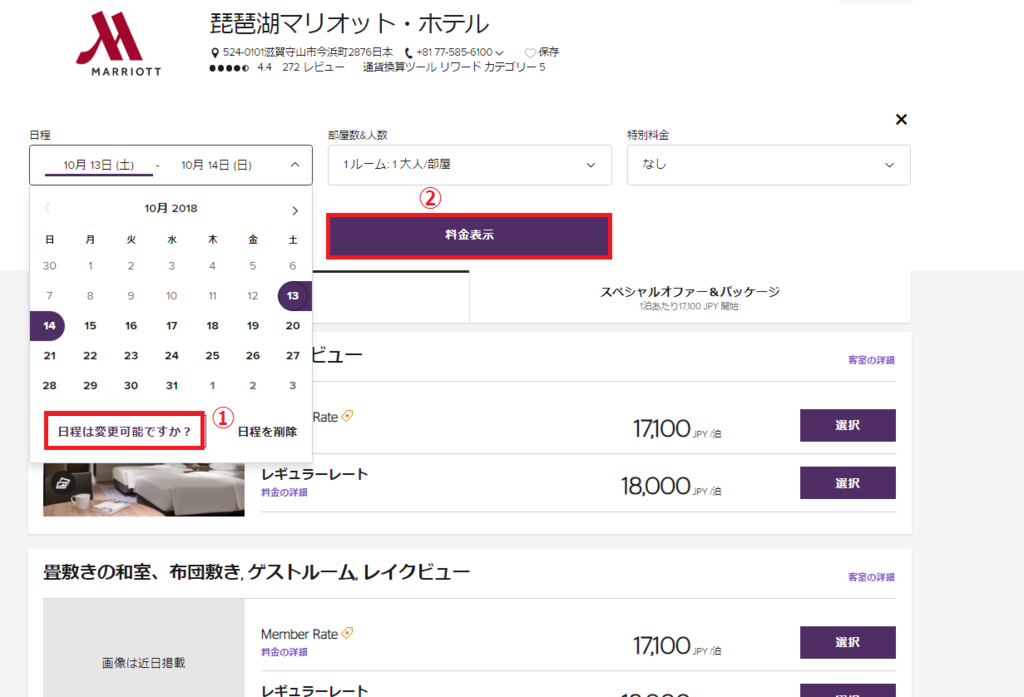Screen dimensions: 1024x697
Task: Pick October 17 in the calendar
Action: pos(172,325)
